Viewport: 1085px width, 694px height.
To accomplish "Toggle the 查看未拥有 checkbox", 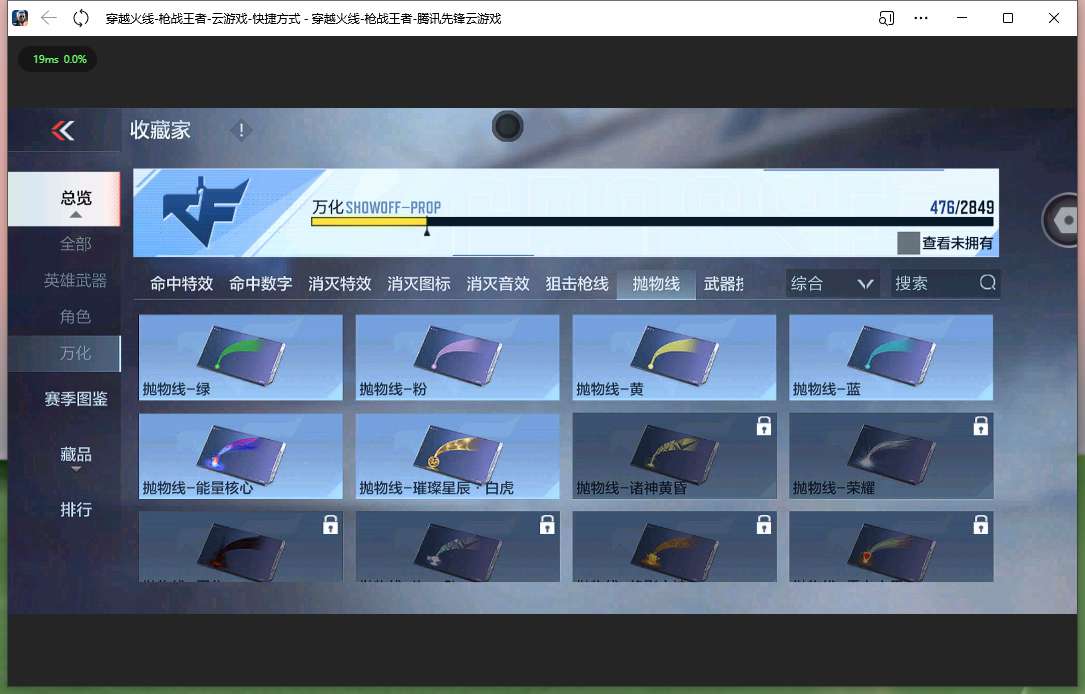I will pyautogui.click(x=908, y=243).
